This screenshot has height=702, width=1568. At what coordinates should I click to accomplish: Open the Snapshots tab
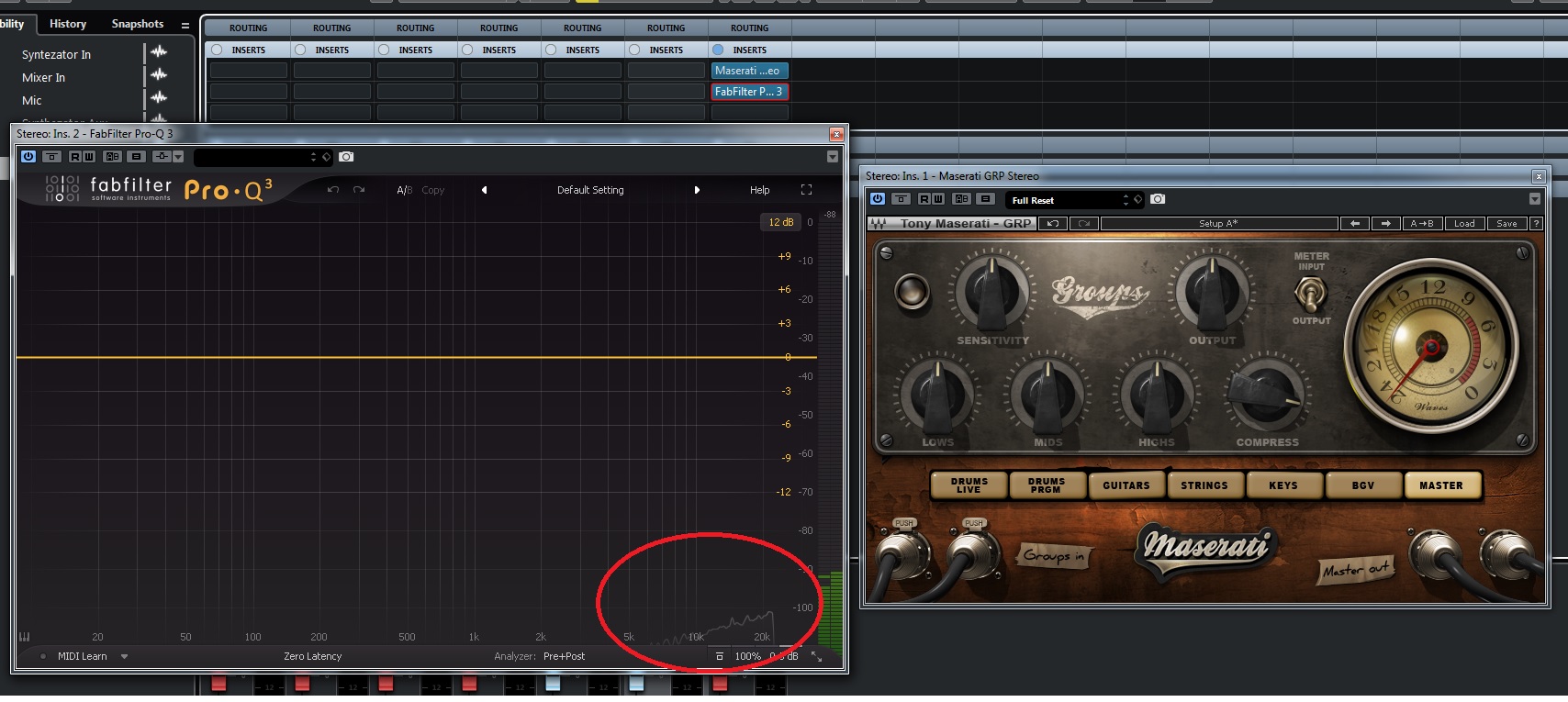coord(138,24)
